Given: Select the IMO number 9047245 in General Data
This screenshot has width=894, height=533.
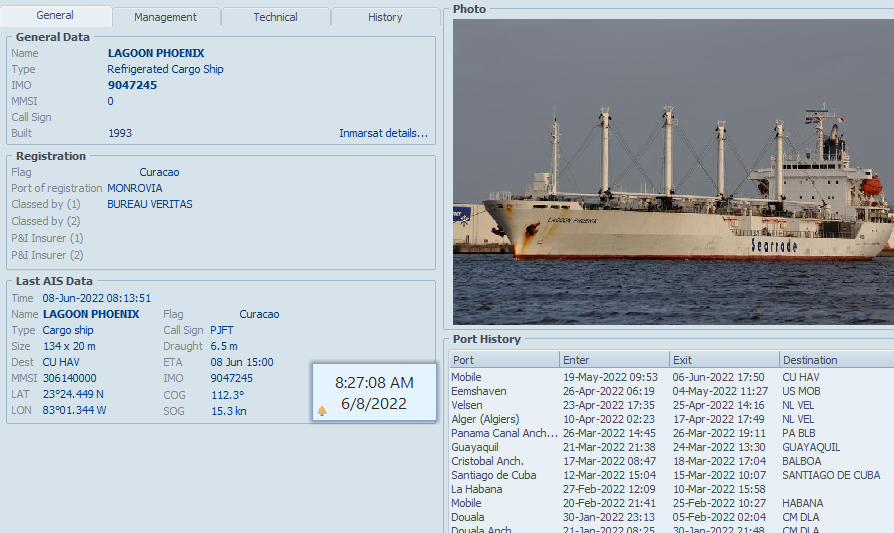Looking at the screenshot, I should click(x=132, y=85).
